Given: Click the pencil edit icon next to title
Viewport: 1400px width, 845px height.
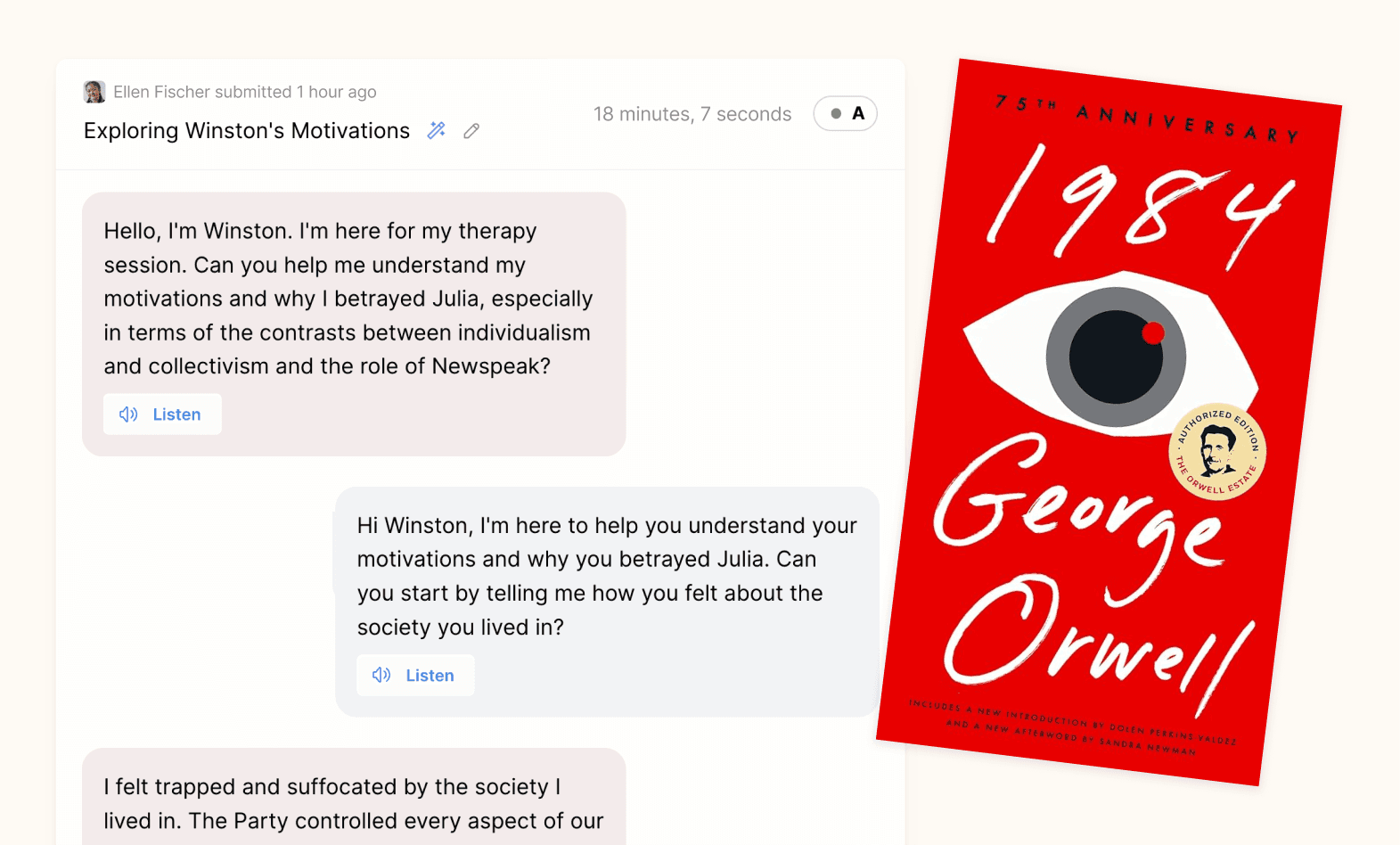Looking at the screenshot, I should point(471,131).
